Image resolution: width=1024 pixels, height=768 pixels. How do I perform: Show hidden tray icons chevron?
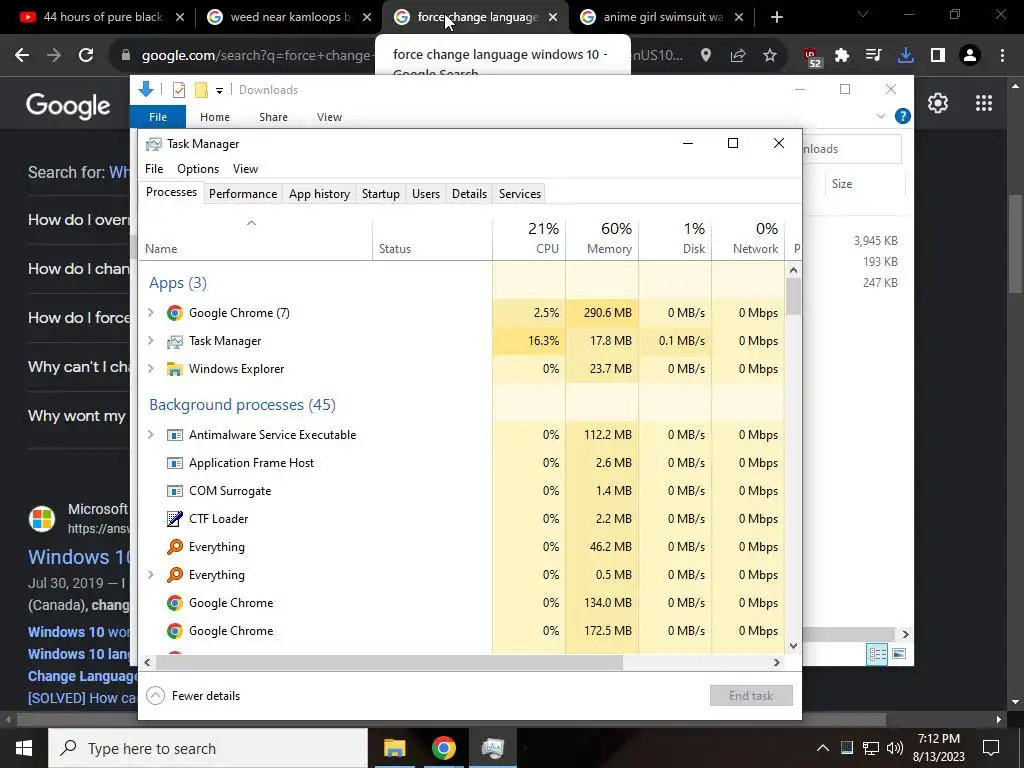823,748
